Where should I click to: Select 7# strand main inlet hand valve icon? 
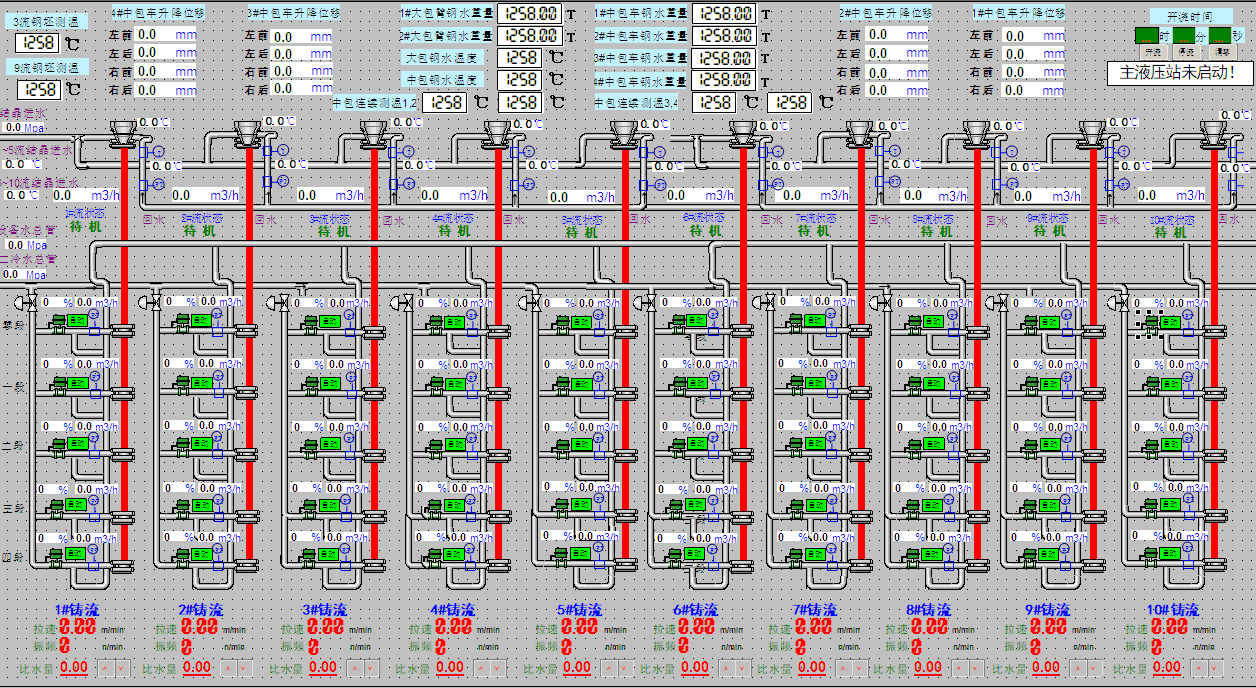pos(766,300)
